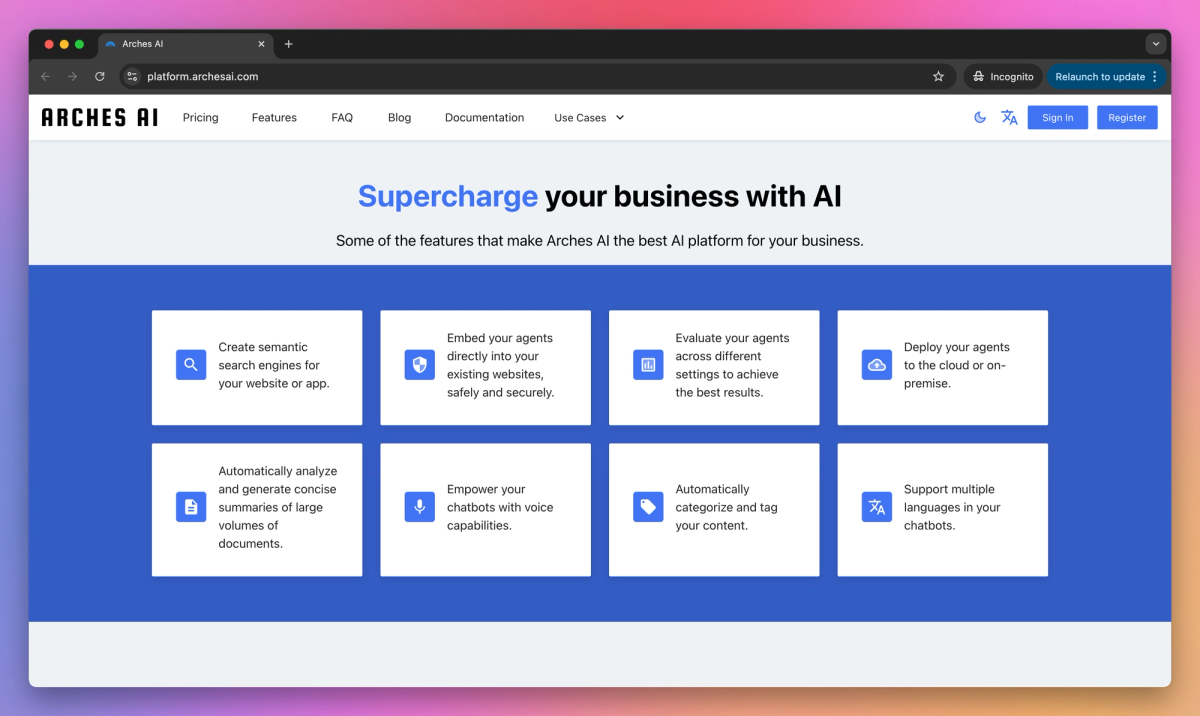
Task: Click the Register button
Action: (1127, 117)
